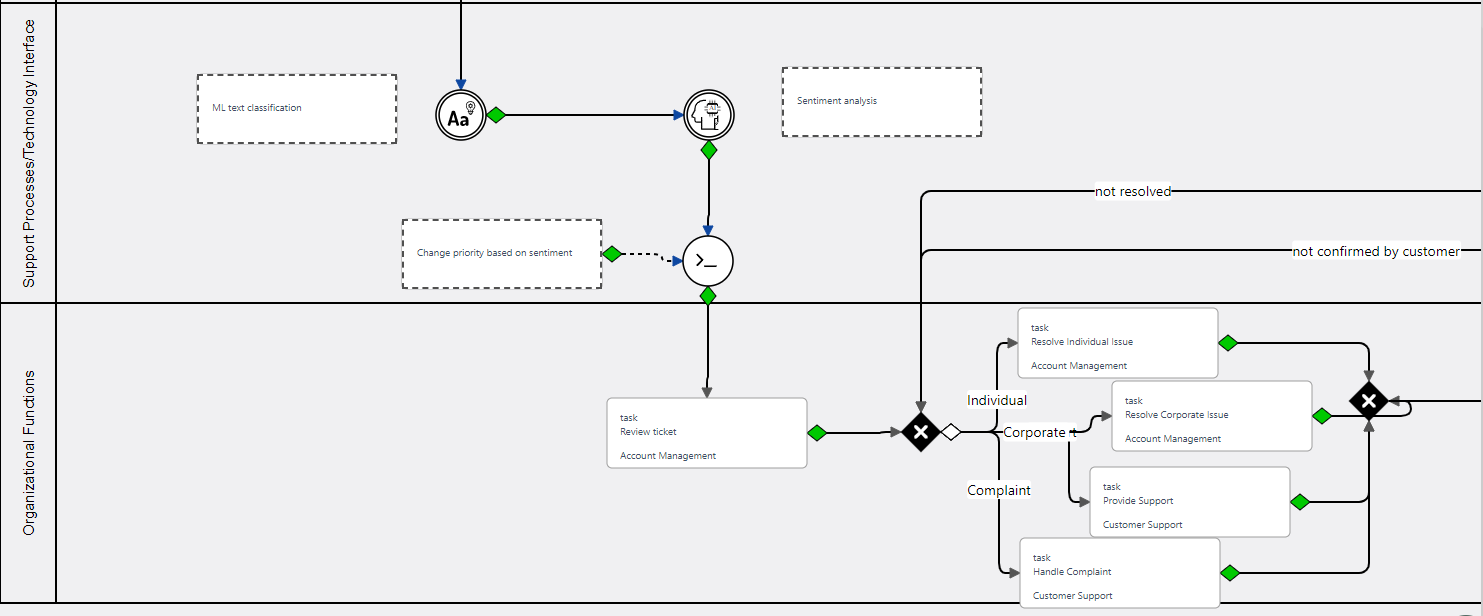Select the command-line script event circle
The height and width of the screenshot is (616, 1483).
click(707, 261)
